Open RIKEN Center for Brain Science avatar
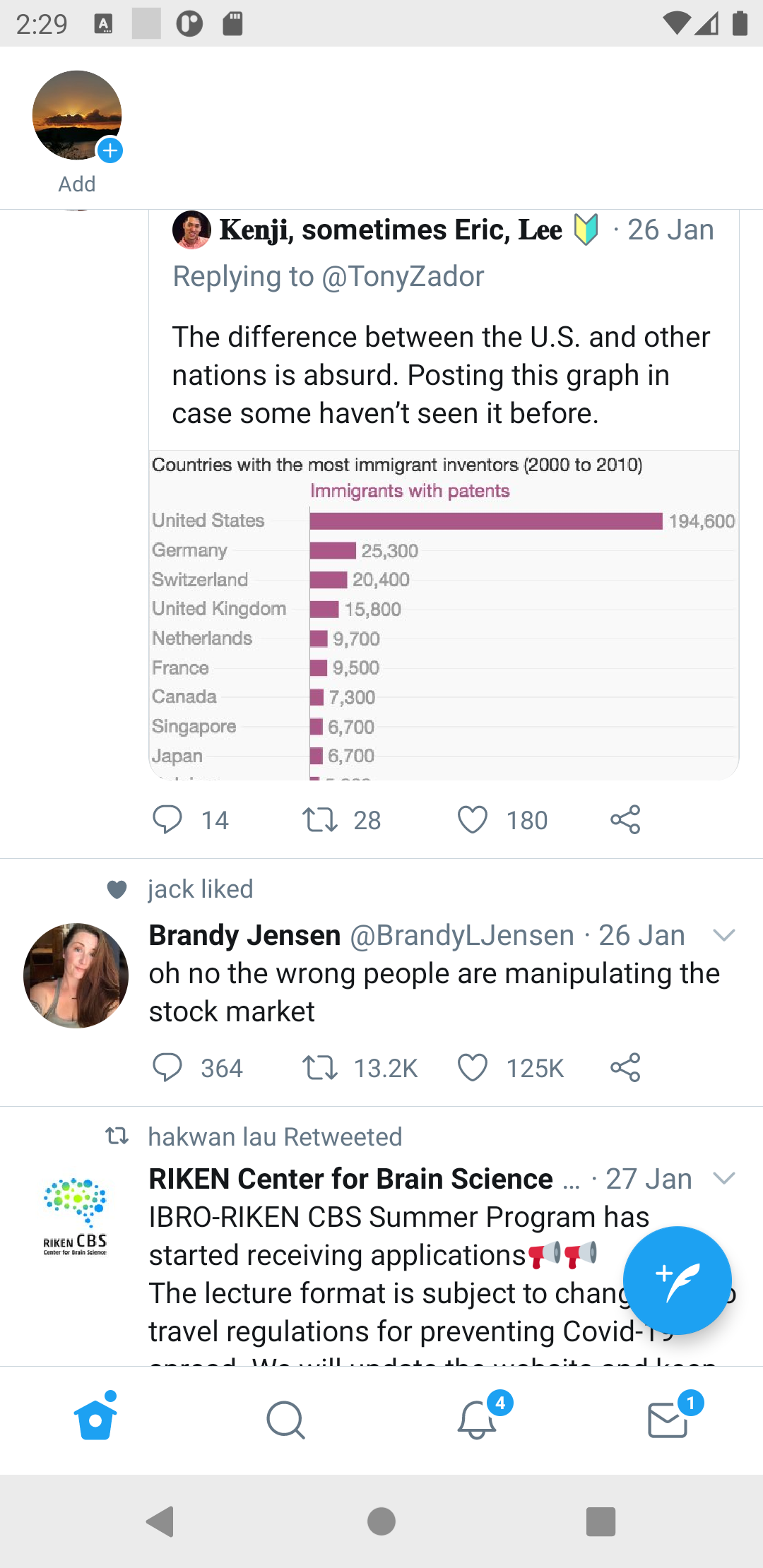763x1568 pixels. pos(76,1215)
